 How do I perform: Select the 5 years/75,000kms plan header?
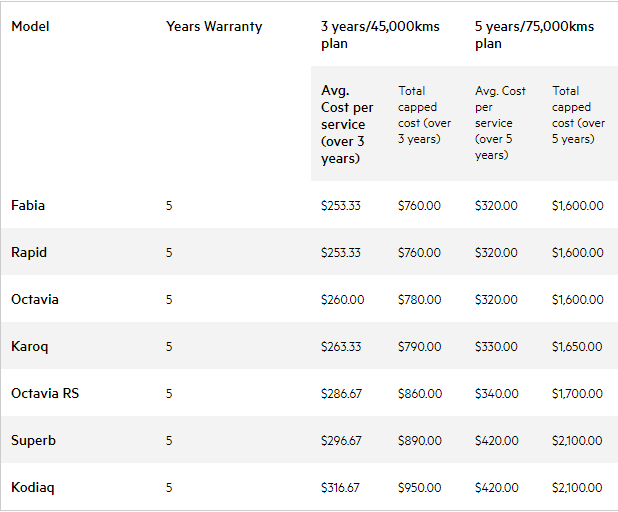(534, 35)
